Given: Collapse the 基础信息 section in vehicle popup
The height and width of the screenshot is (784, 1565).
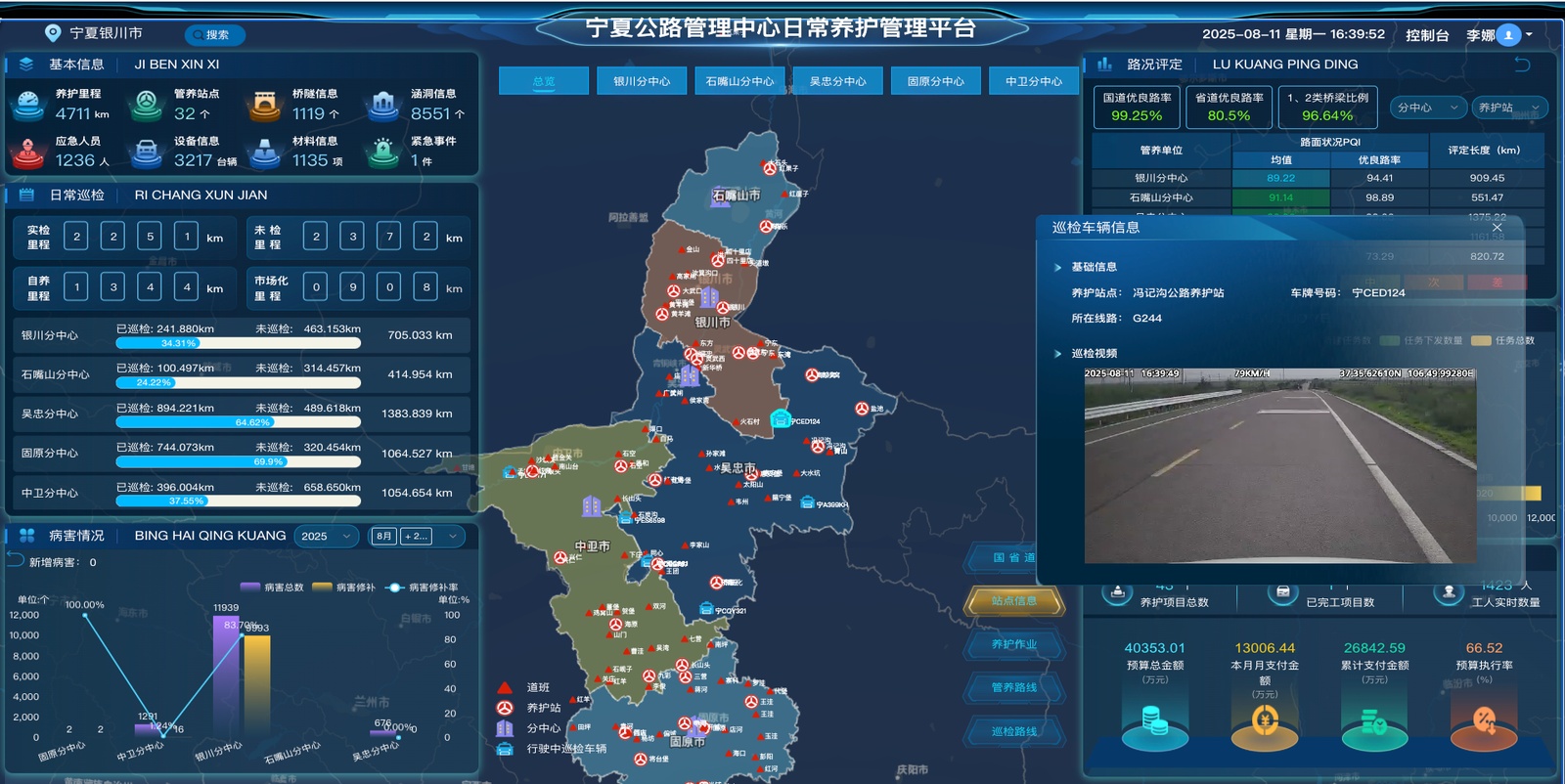Looking at the screenshot, I should coord(1058,267).
